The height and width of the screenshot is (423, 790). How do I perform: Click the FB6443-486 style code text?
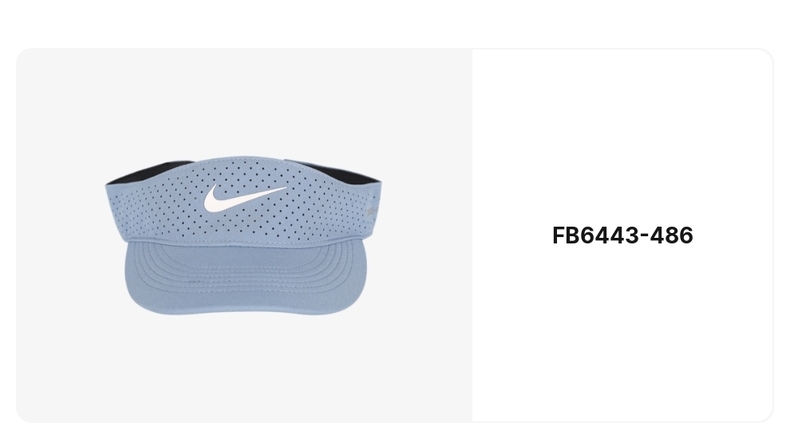click(x=623, y=235)
